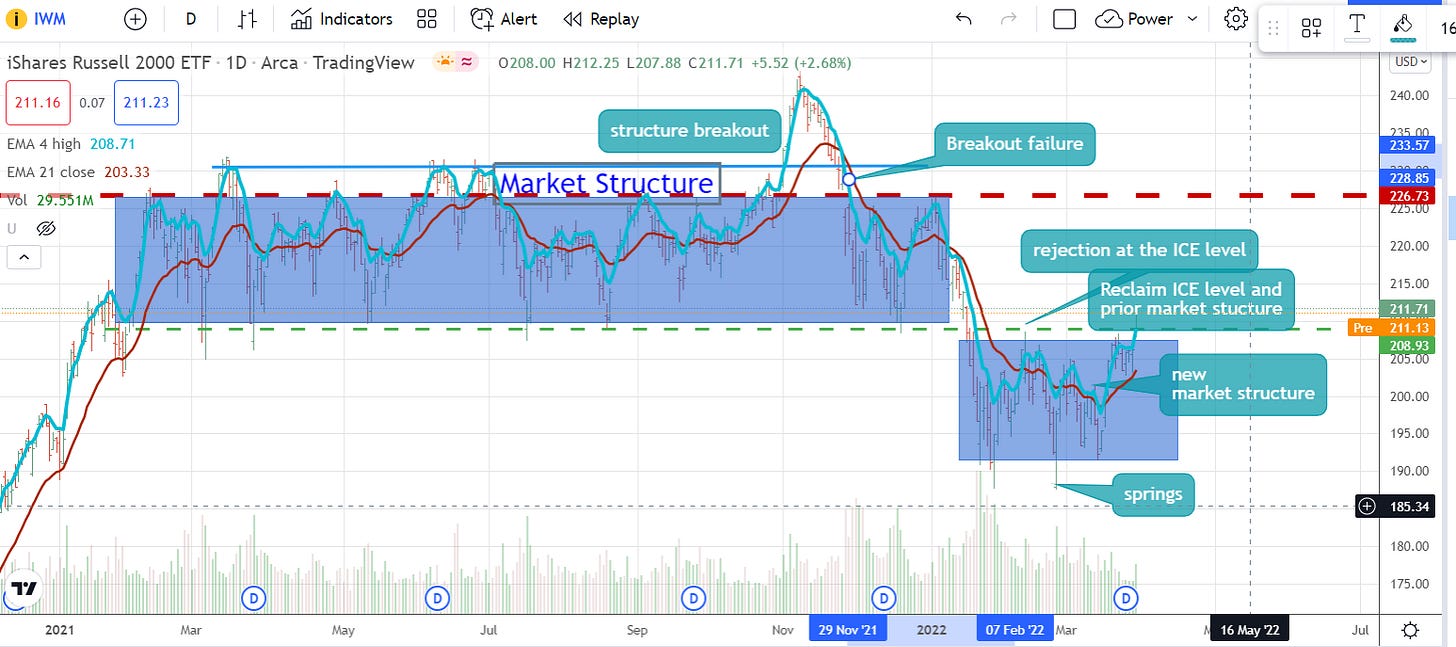The height and width of the screenshot is (647, 1456).
Task: Expand the Power layout dropdown arrow
Action: [x=1193, y=19]
